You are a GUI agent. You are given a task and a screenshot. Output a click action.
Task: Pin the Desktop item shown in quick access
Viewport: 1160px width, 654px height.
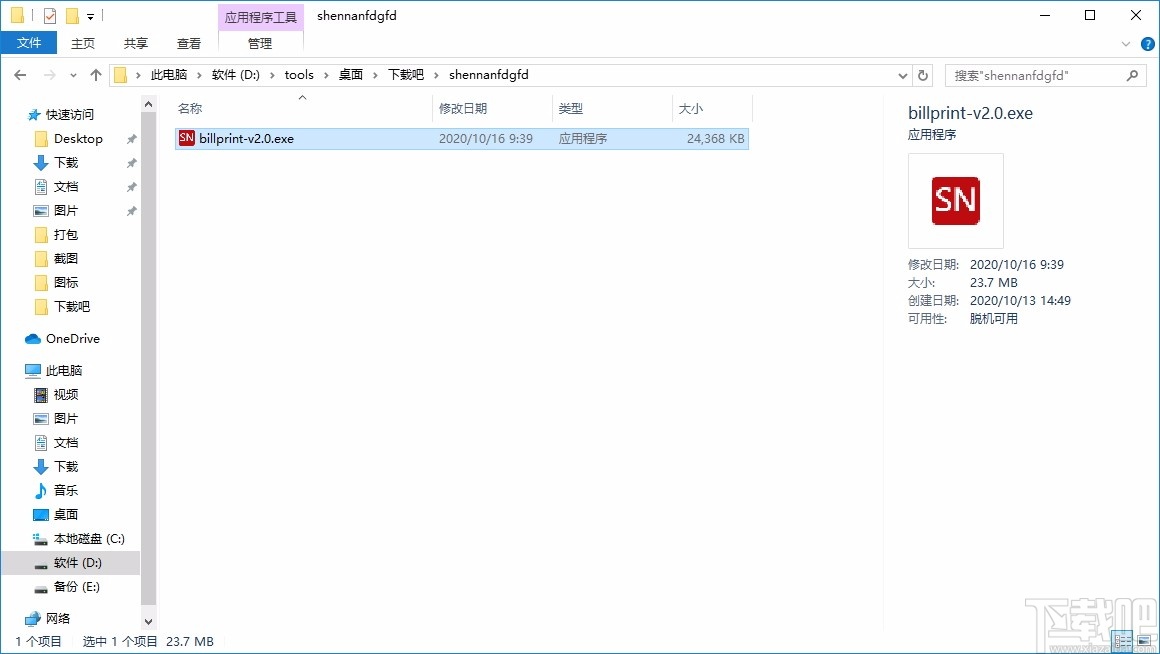click(130, 138)
